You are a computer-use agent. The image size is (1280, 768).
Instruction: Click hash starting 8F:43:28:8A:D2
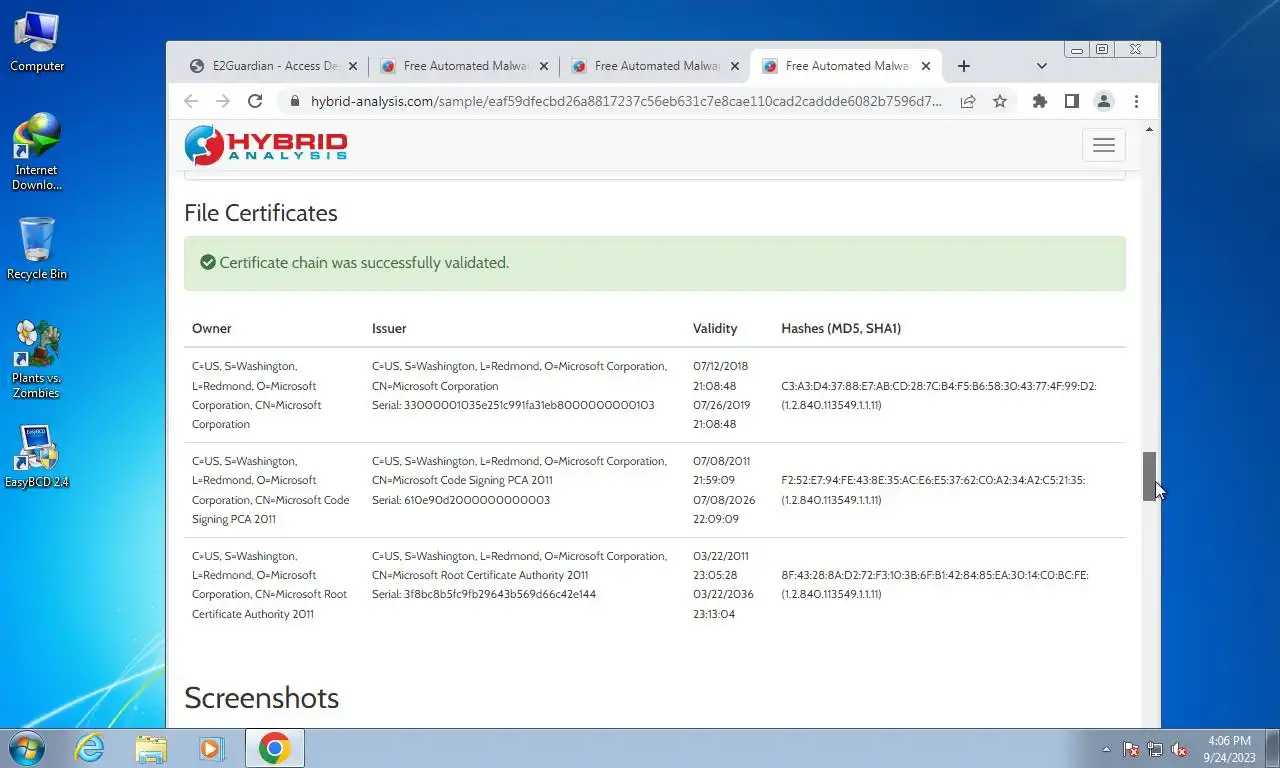click(935, 575)
